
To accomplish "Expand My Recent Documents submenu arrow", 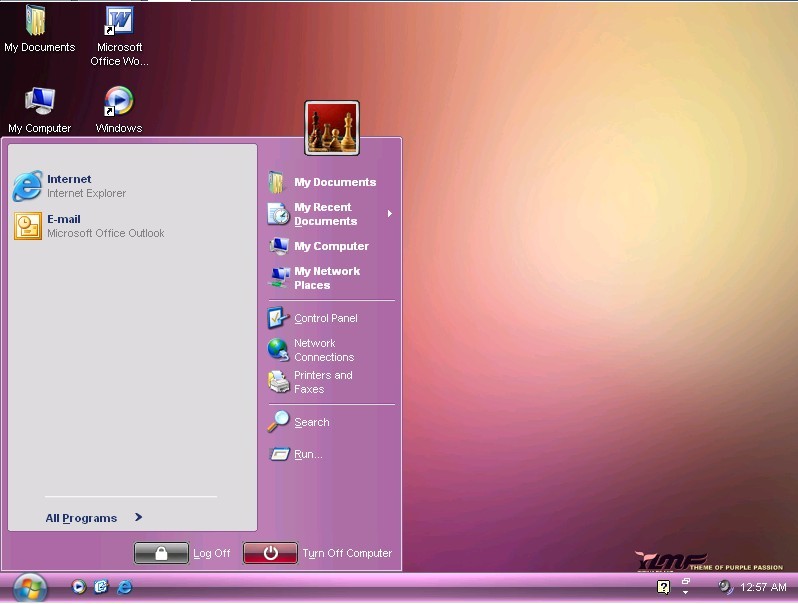I will tap(389, 214).
